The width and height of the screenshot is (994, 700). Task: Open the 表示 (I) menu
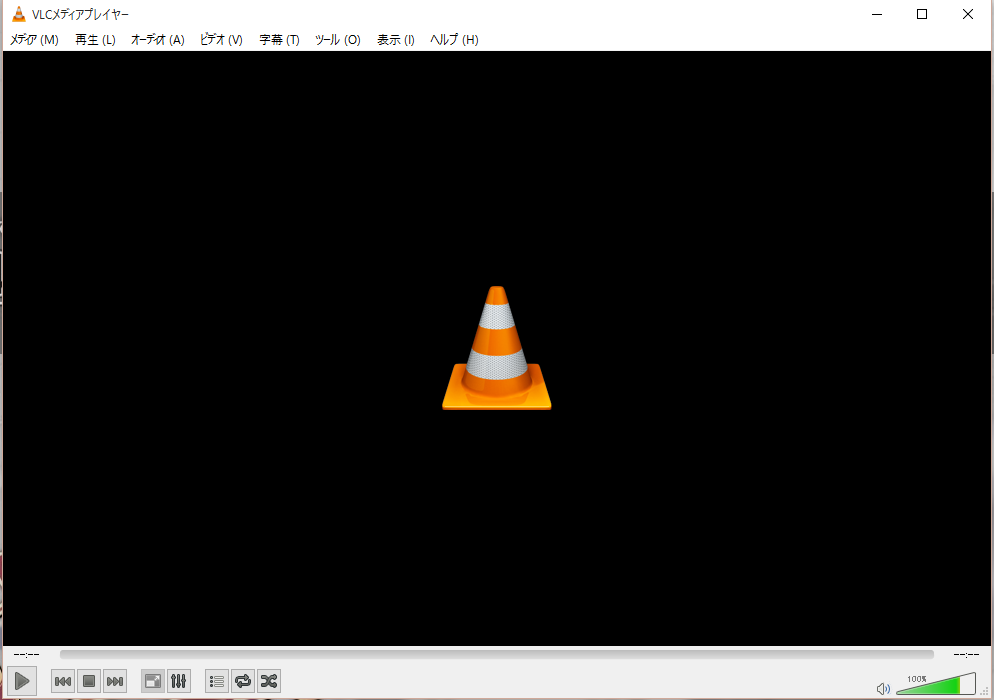[x=396, y=39]
